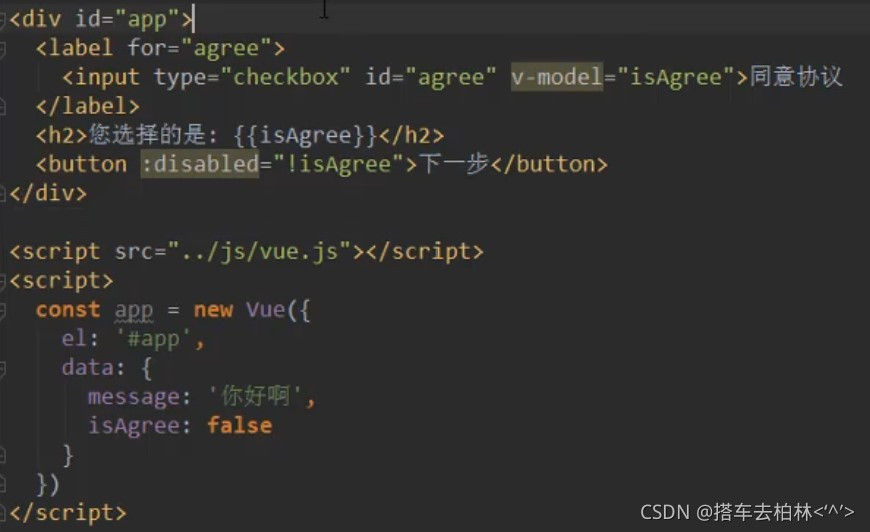870x532 pixels.
Task: Collapse the opening script tag fold marker
Action: pyautogui.click(x=2, y=282)
